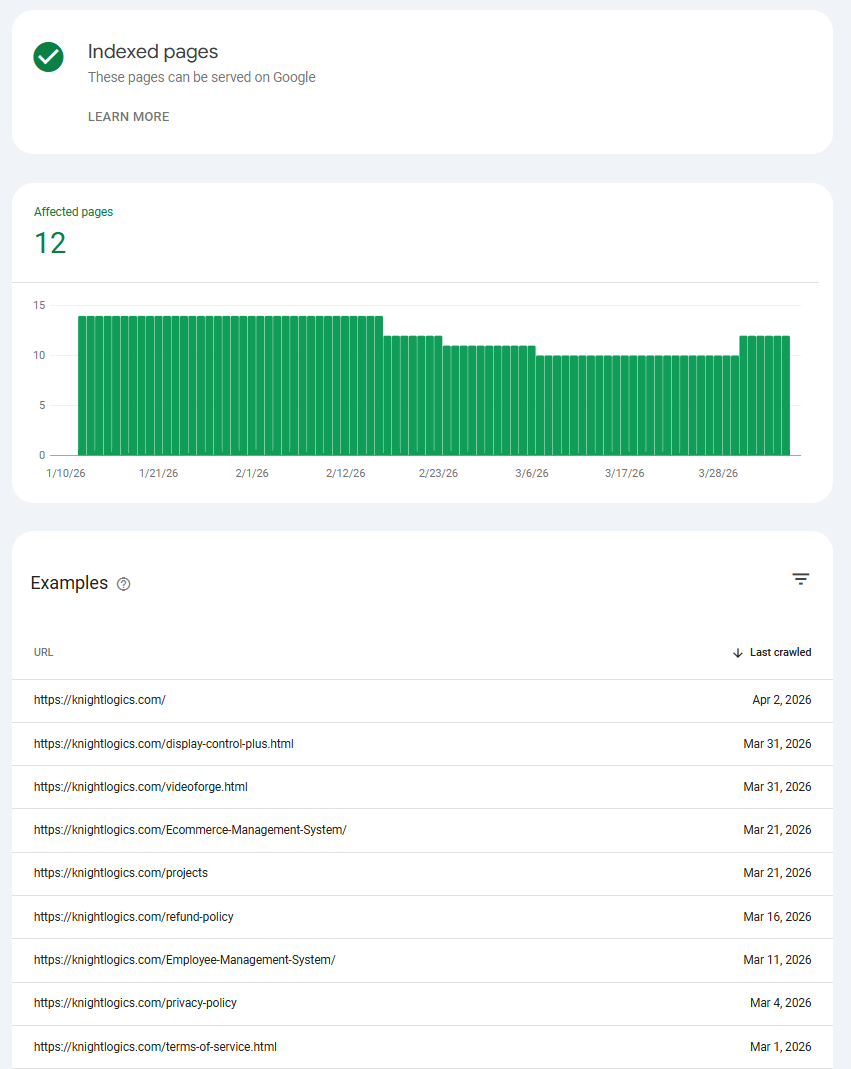Click the Affected pages count showing 12
This screenshot has height=1069, width=851.
(50, 242)
